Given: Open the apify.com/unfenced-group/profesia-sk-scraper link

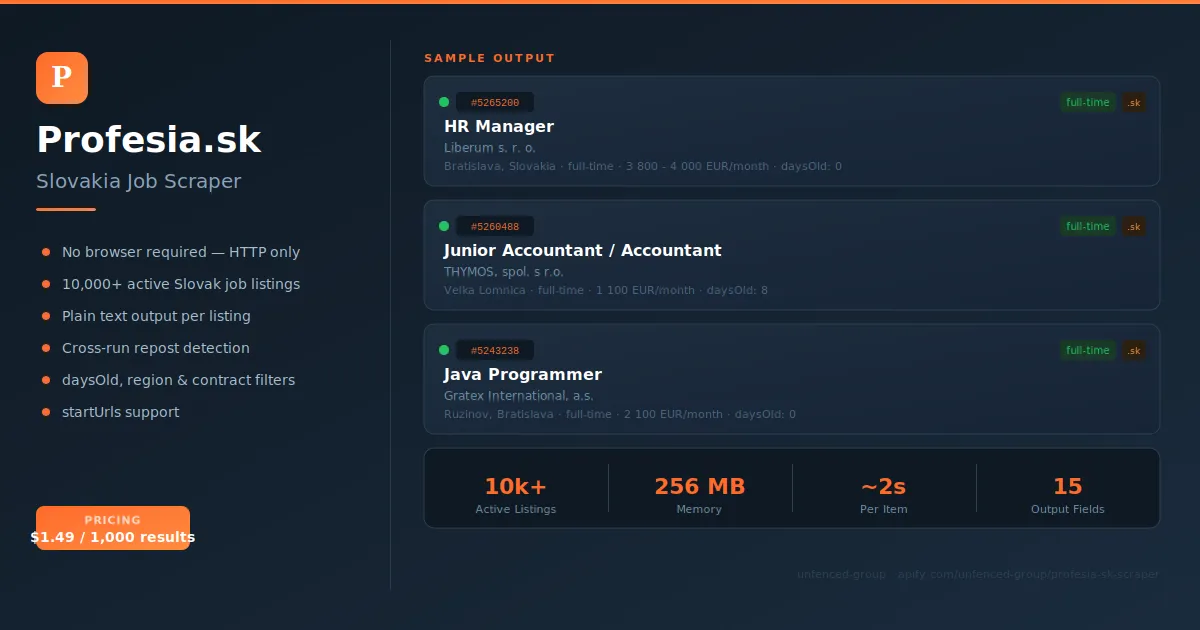Looking at the screenshot, I should coord(1028,575).
